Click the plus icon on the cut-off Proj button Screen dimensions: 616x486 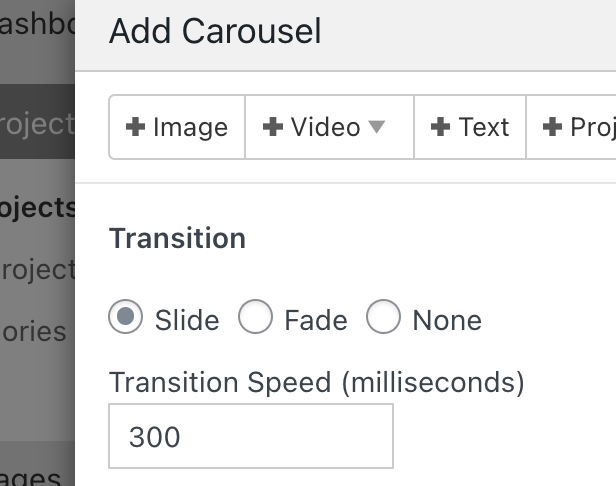pyautogui.click(x=552, y=128)
